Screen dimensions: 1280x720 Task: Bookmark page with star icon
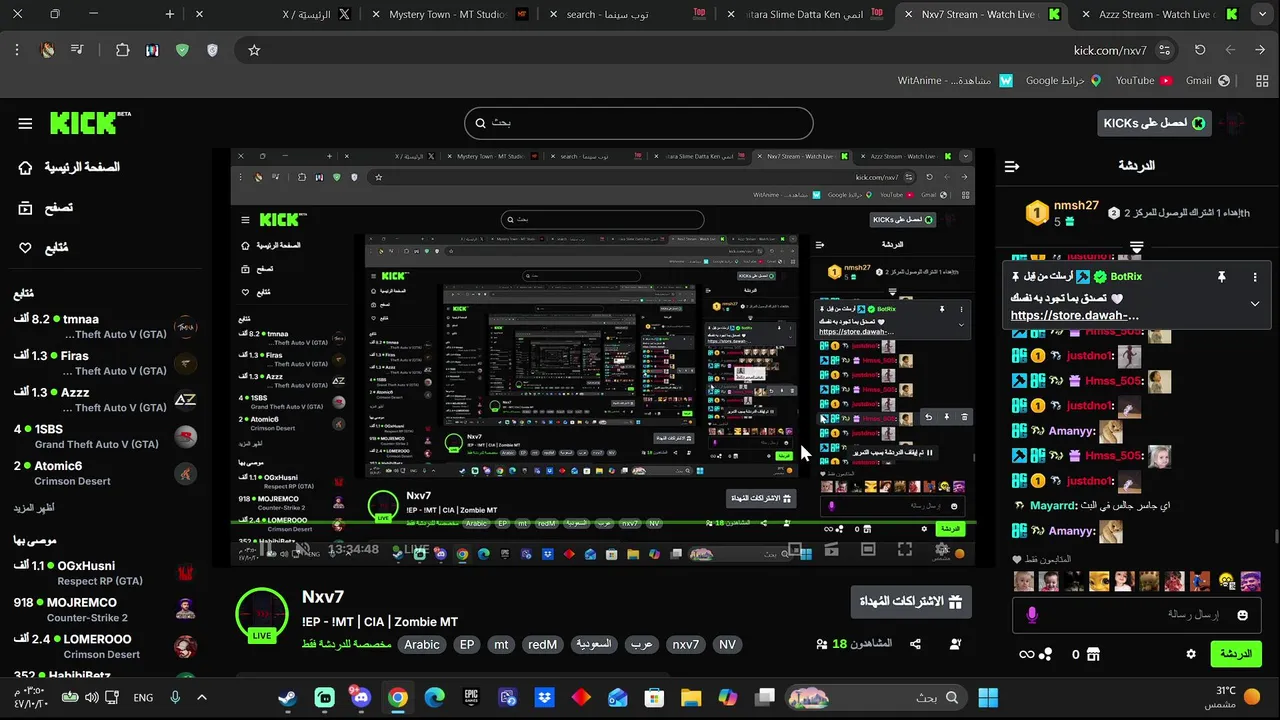[254, 50]
